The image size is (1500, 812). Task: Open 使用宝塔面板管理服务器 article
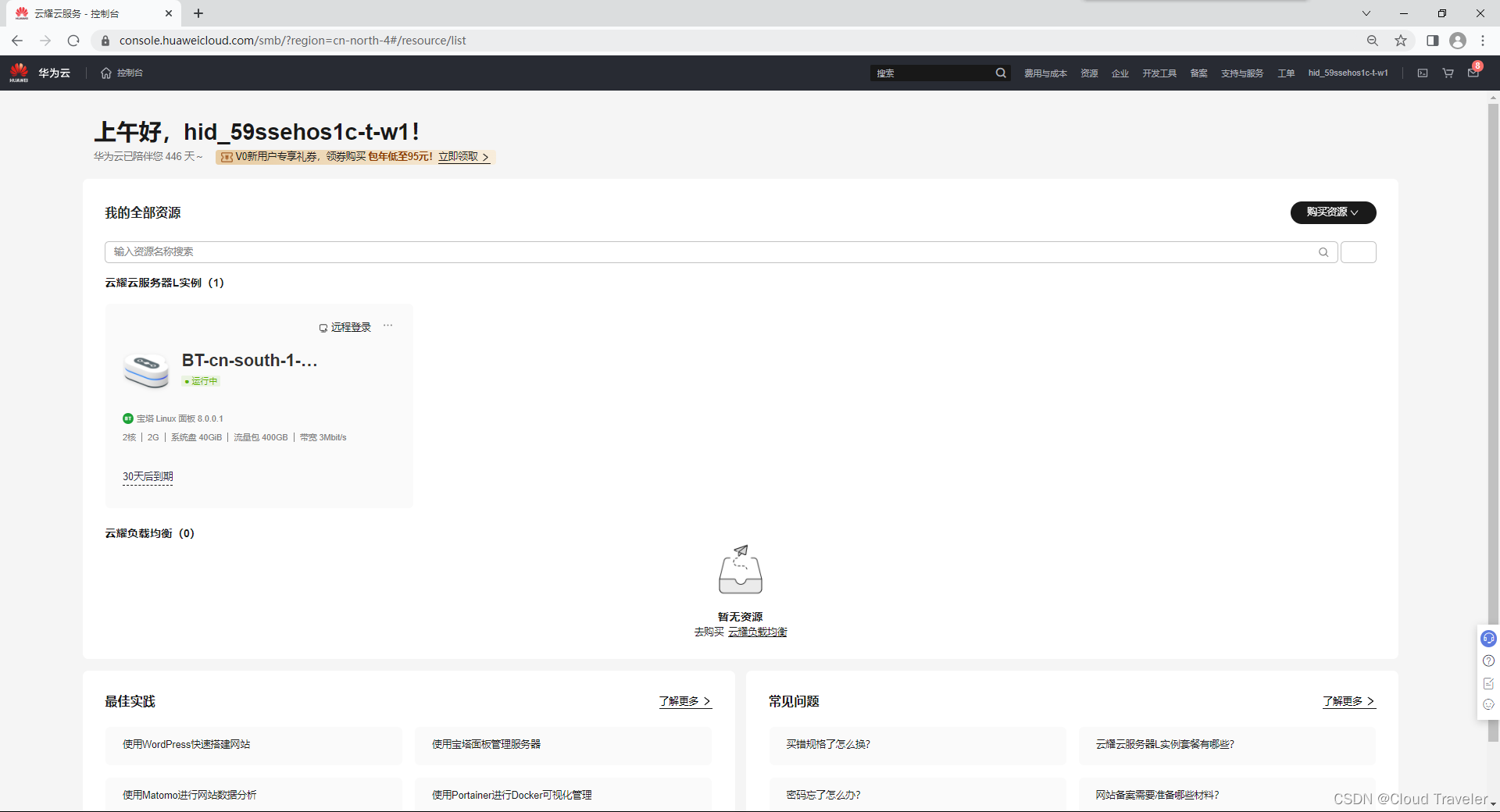click(x=563, y=745)
